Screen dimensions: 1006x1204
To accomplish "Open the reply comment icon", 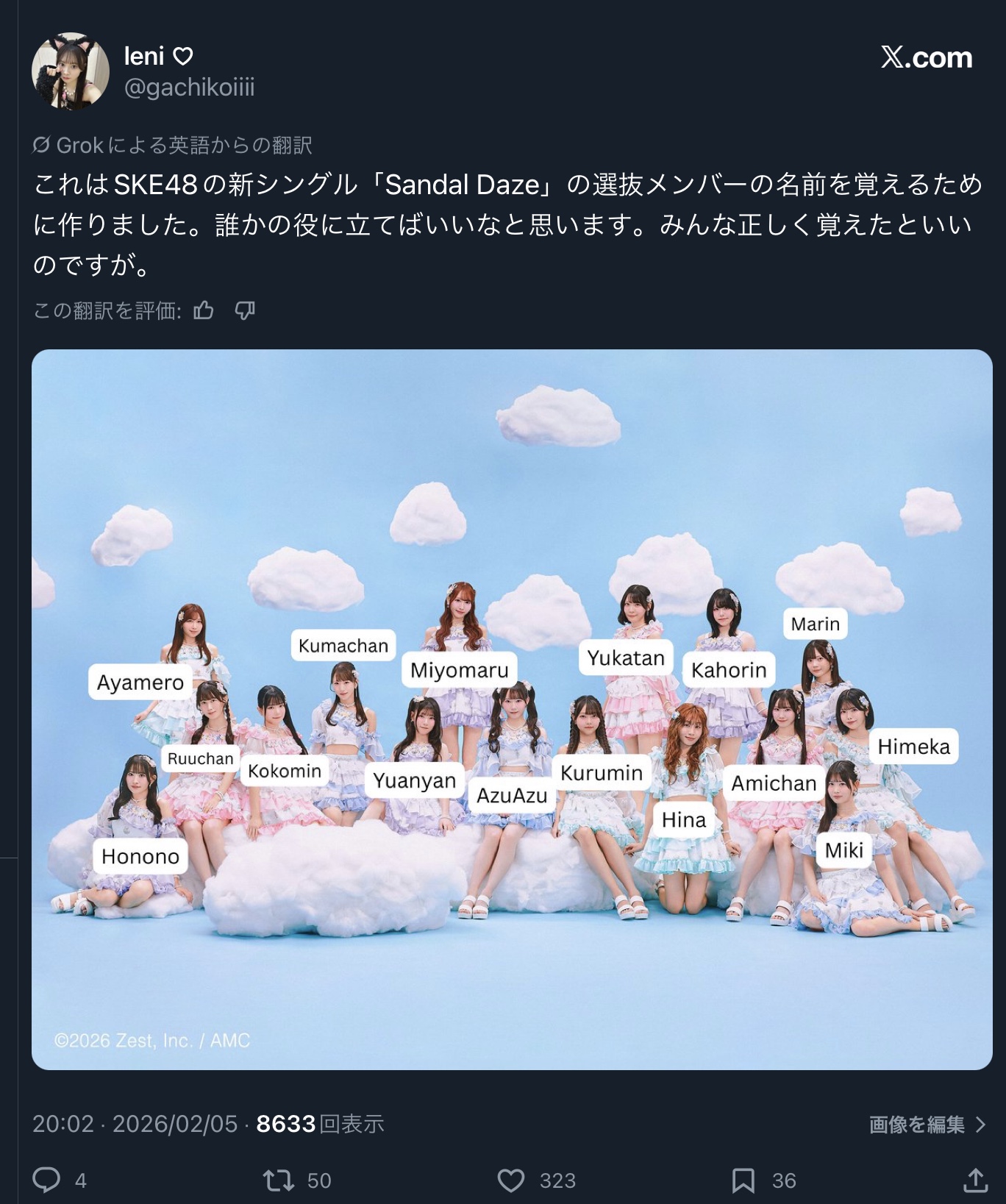I will tap(46, 1179).
